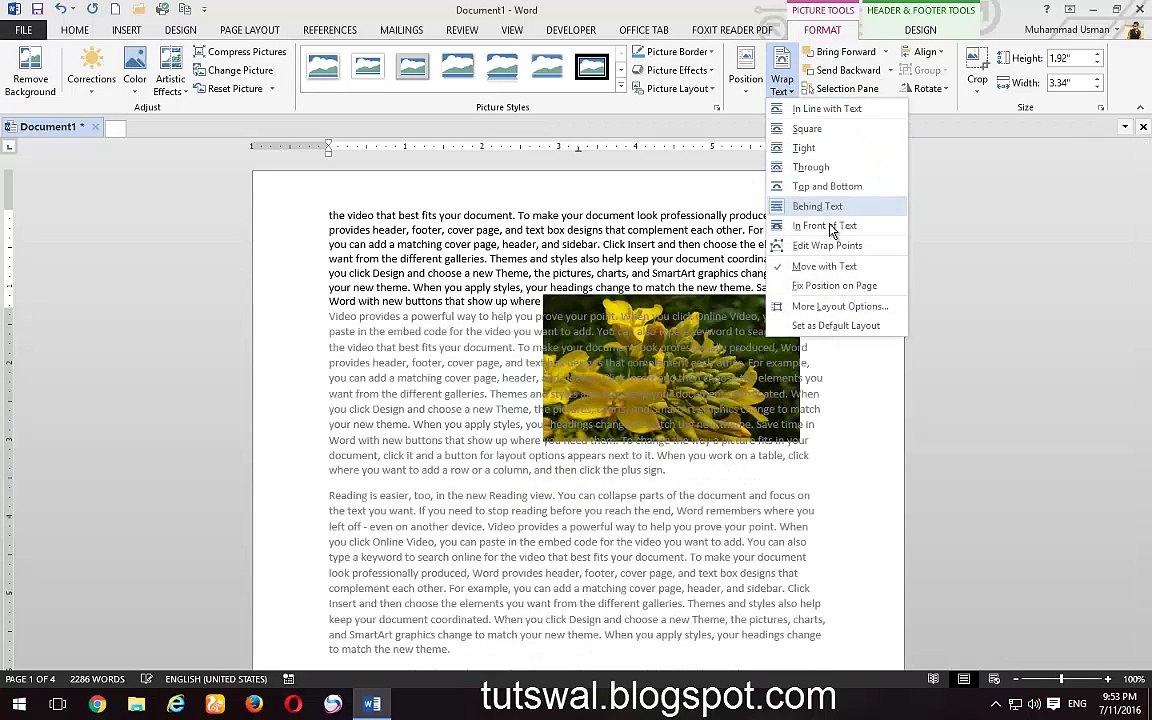This screenshot has width=1152, height=720.
Task: Choose the Square wrap option
Action: [837, 129]
